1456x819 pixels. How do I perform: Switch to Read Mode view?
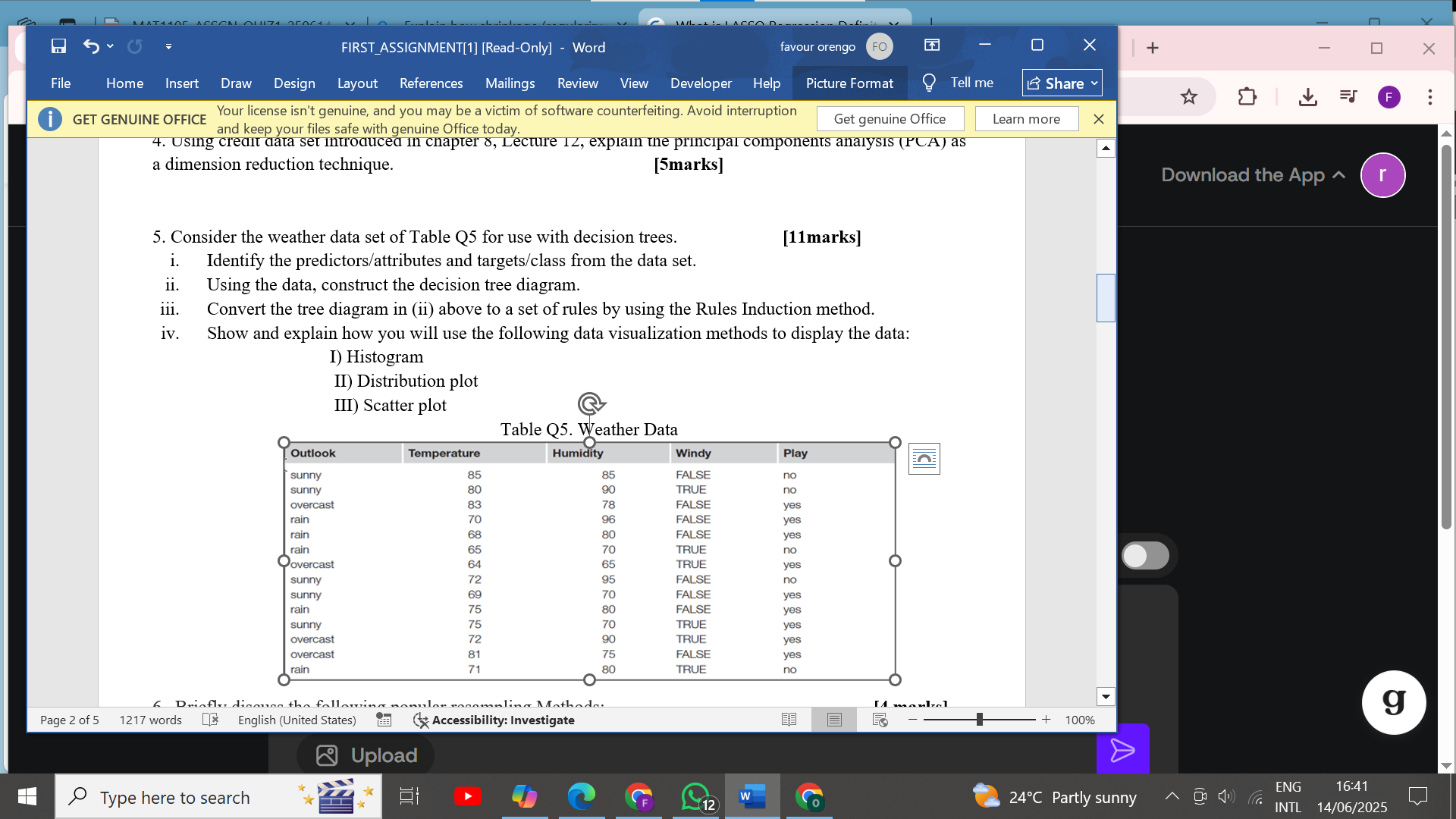click(x=789, y=720)
